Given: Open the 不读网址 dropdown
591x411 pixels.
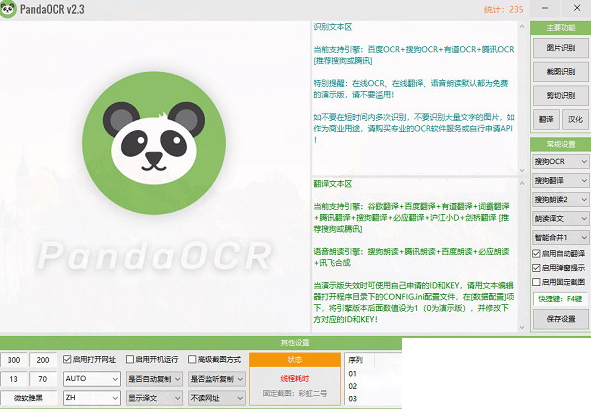Looking at the screenshot, I should (217, 398).
